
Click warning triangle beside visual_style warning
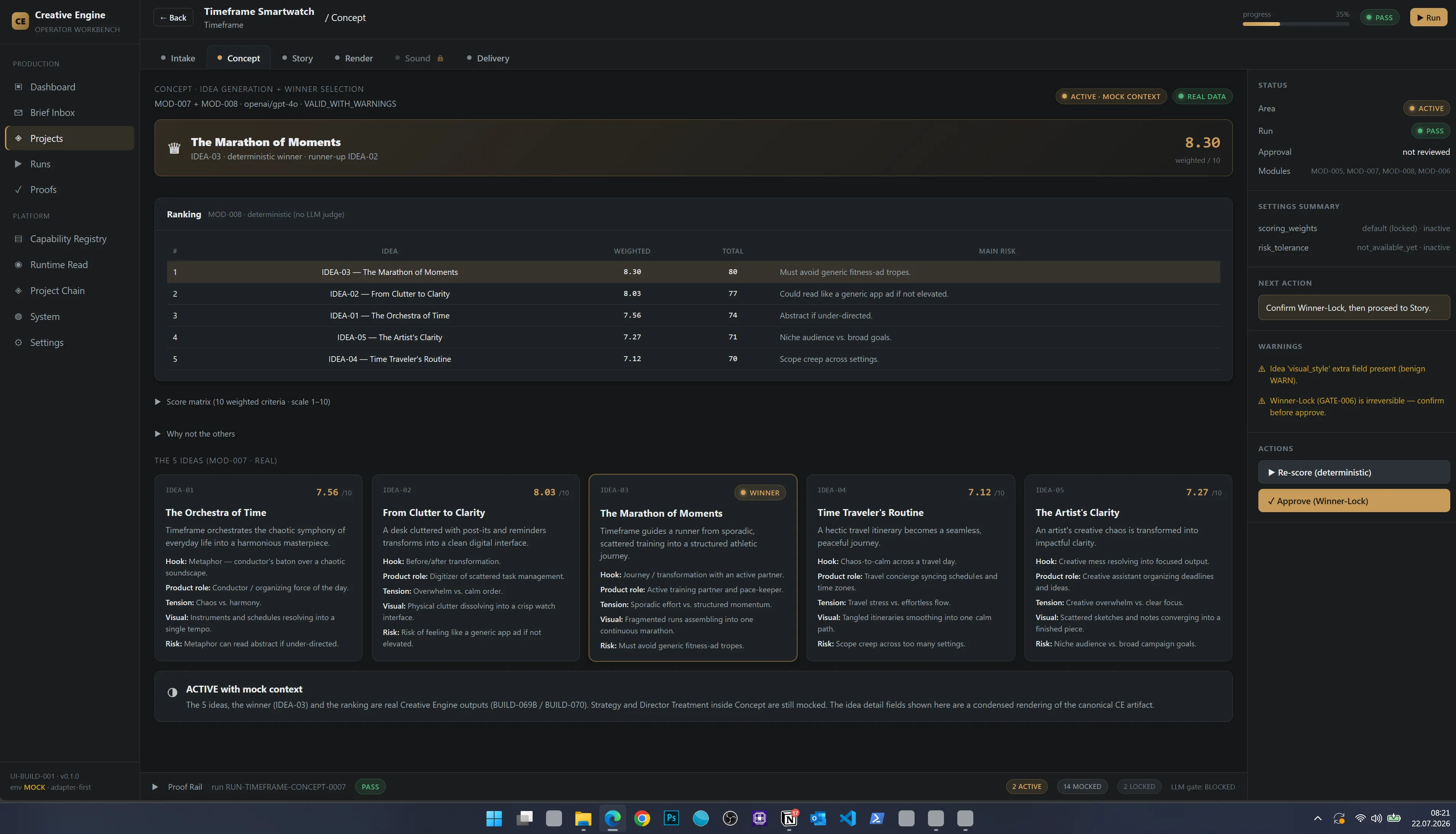pyautogui.click(x=1262, y=369)
